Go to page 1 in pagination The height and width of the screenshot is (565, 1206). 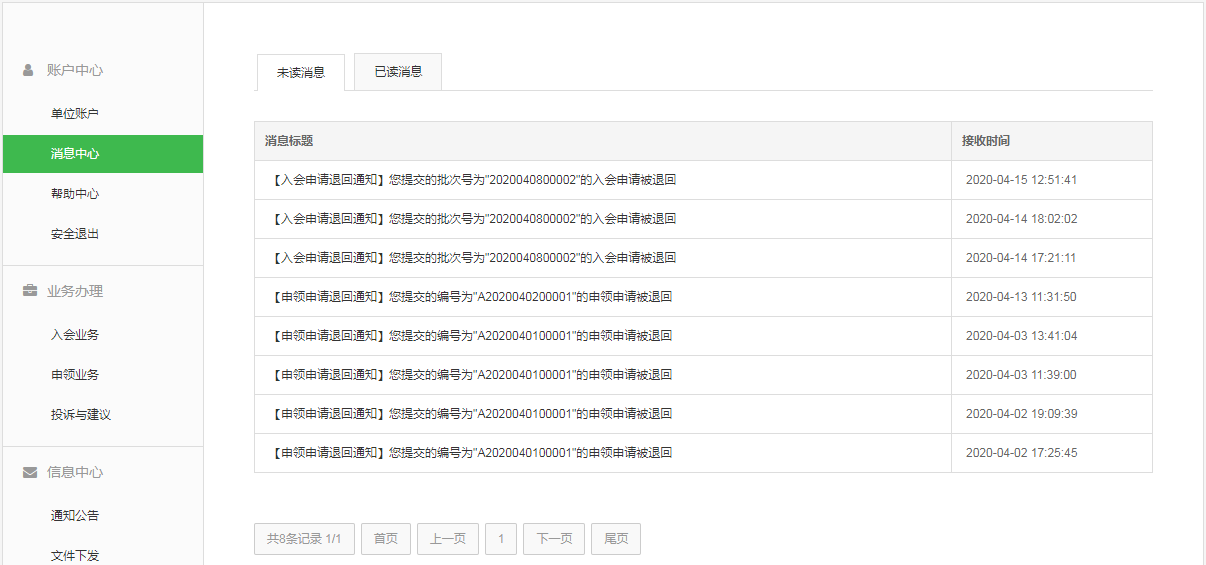(x=501, y=539)
